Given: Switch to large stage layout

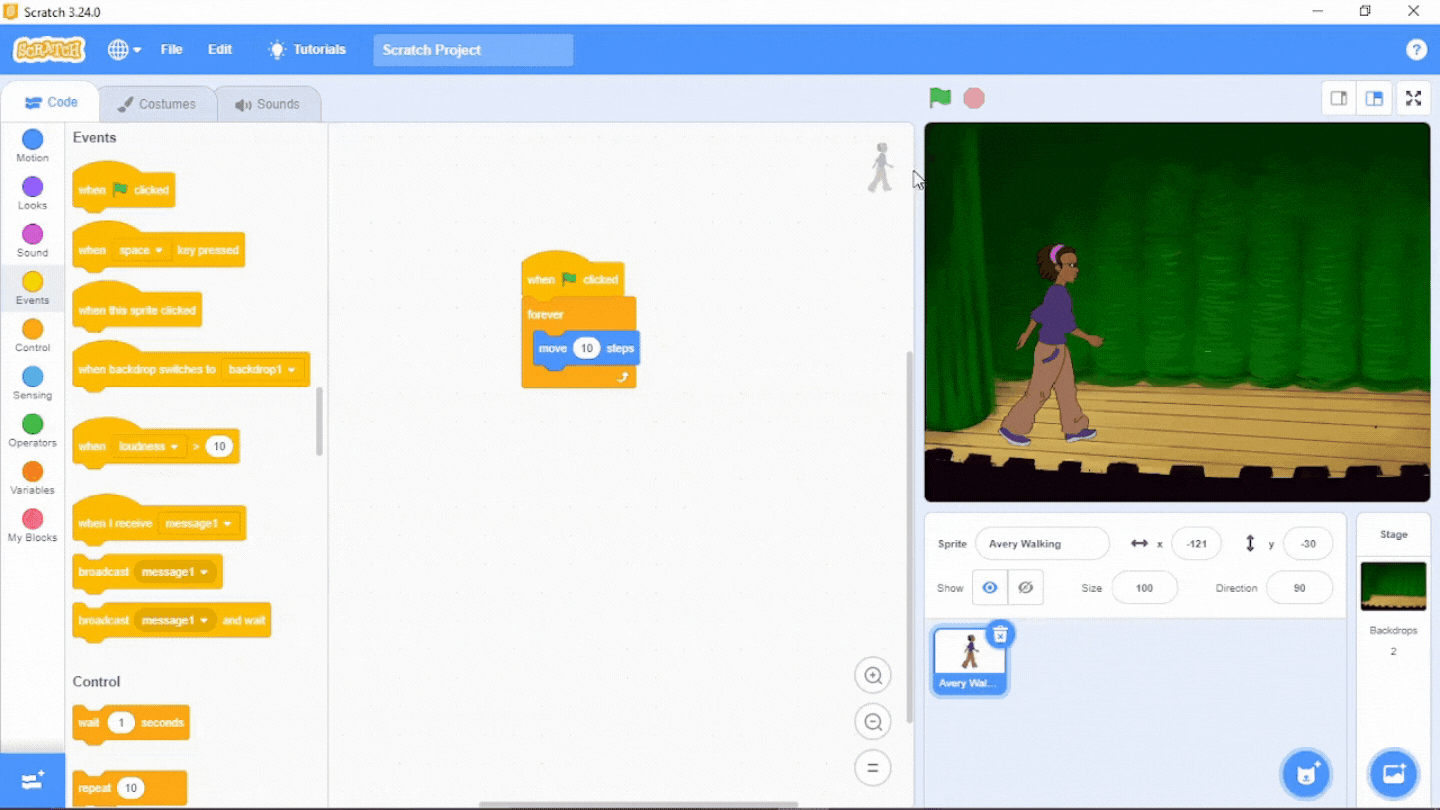Looking at the screenshot, I should point(1374,98).
